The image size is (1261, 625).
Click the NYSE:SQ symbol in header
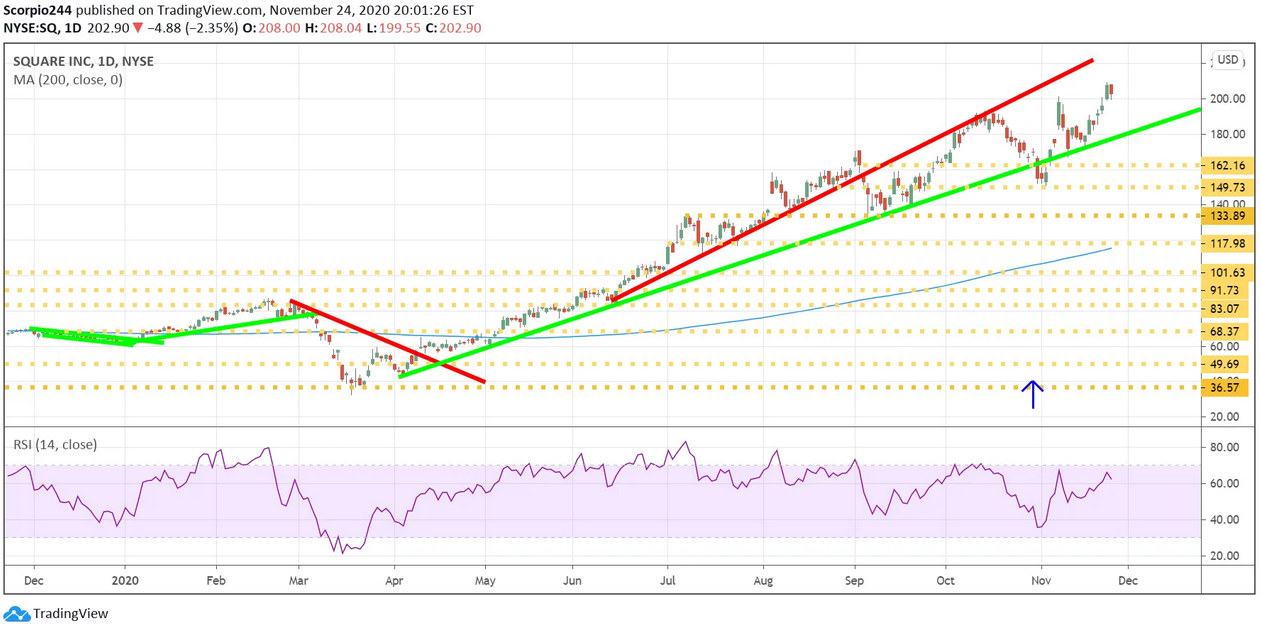tap(31, 28)
